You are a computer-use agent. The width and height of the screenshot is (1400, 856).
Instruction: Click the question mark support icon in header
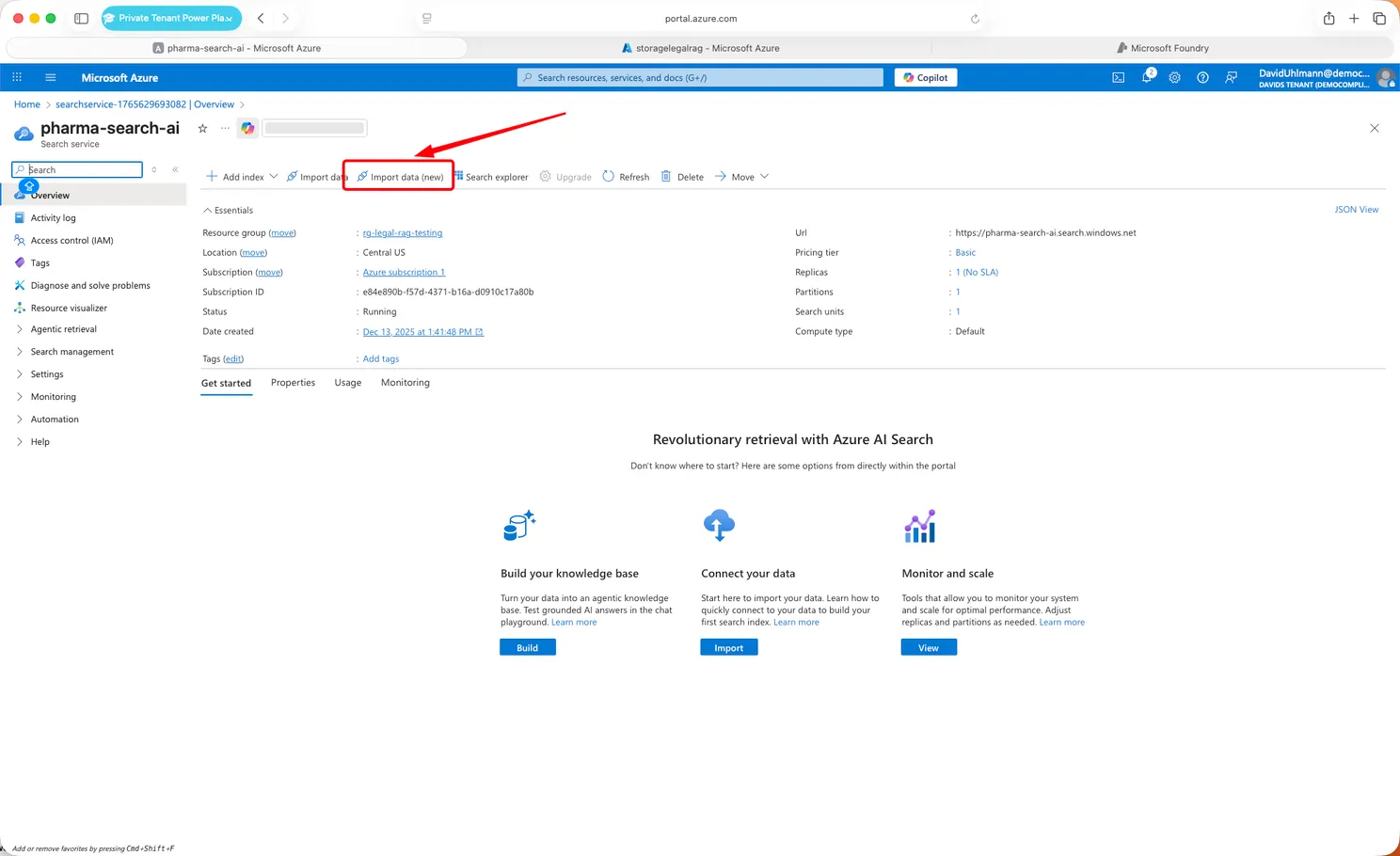[1202, 78]
